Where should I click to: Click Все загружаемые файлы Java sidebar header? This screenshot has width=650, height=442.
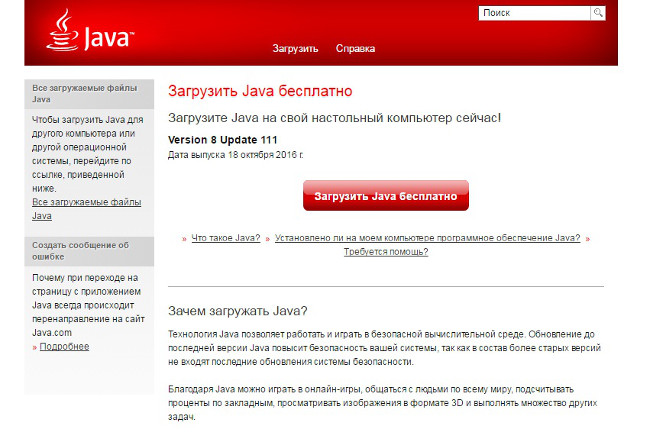pyautogui.click(x=89, y=94)
